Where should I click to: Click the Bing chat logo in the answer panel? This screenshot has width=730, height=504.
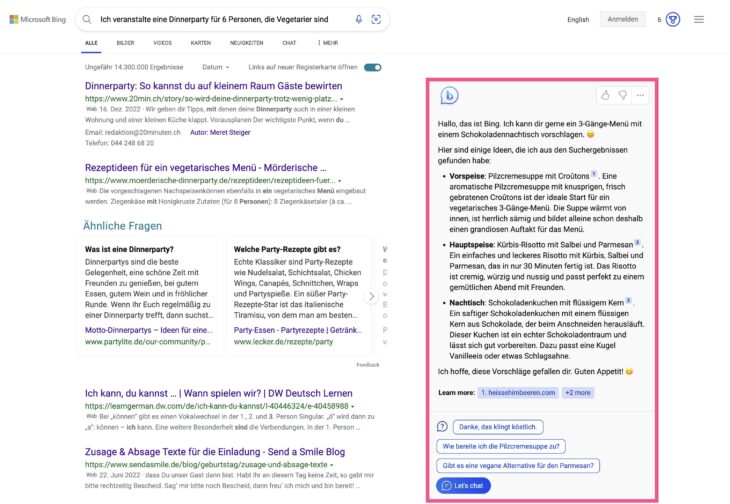pos(449,95)
